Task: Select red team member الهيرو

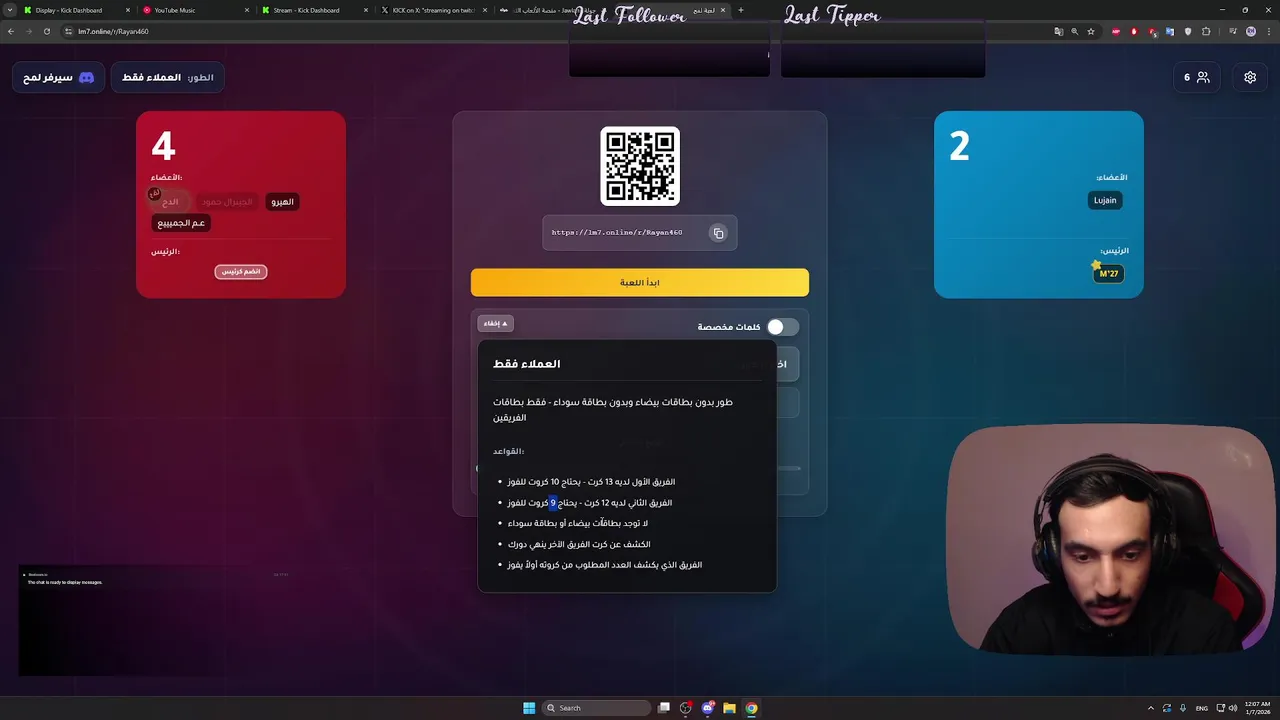Action: pyautogui.click(x=283, y=202)
